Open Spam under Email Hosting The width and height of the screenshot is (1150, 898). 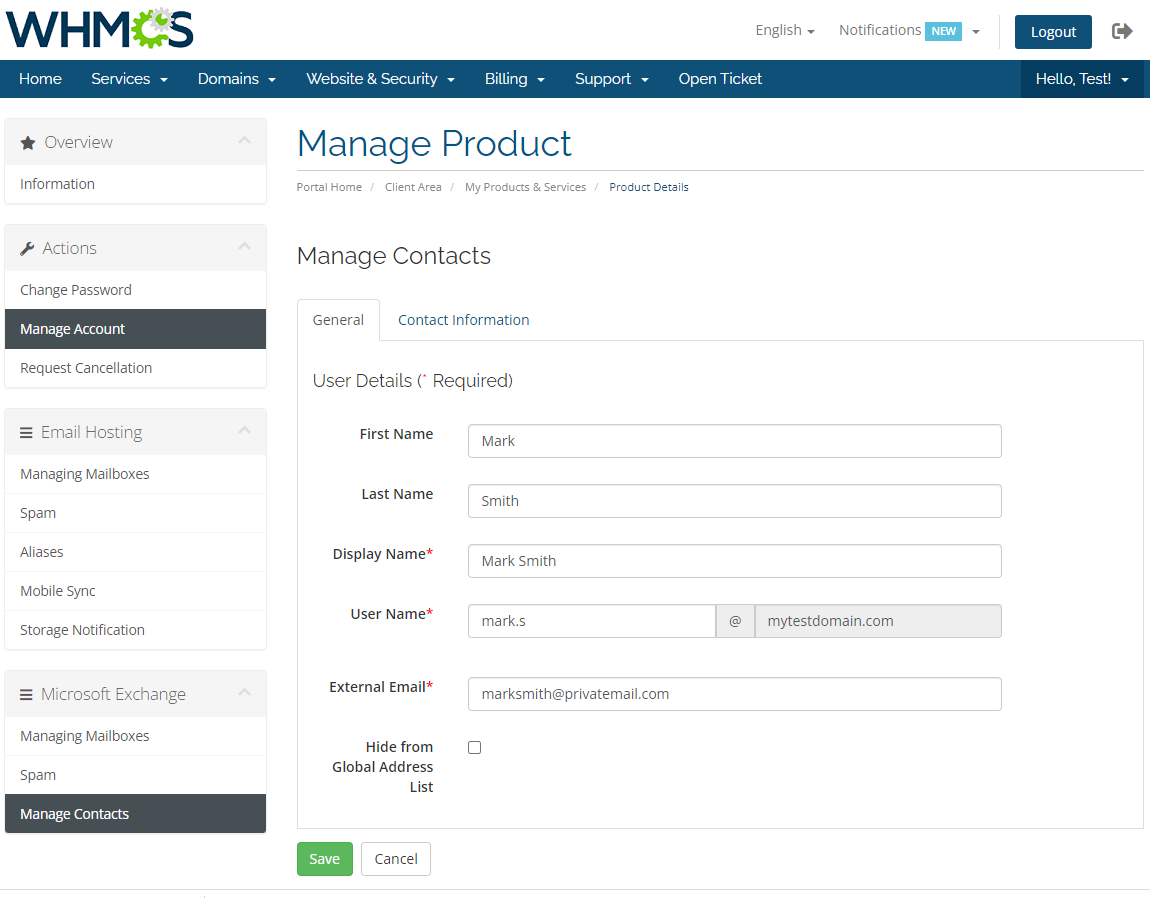tap(135, 513)
